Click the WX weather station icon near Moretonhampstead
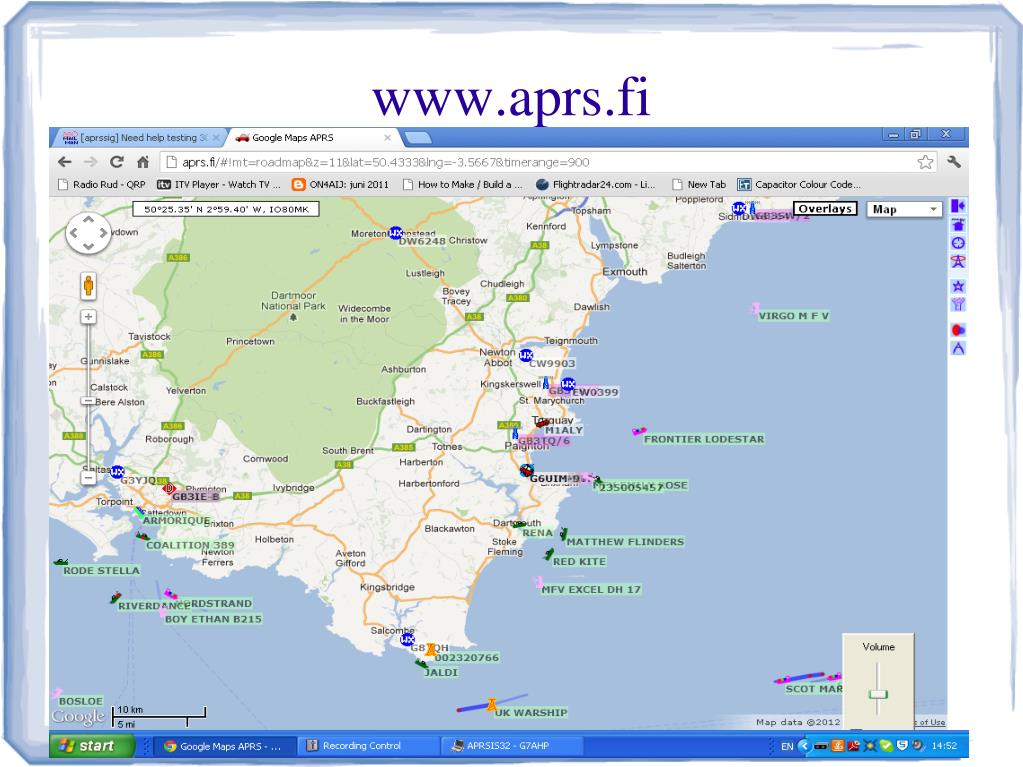 tap(395, 233)
